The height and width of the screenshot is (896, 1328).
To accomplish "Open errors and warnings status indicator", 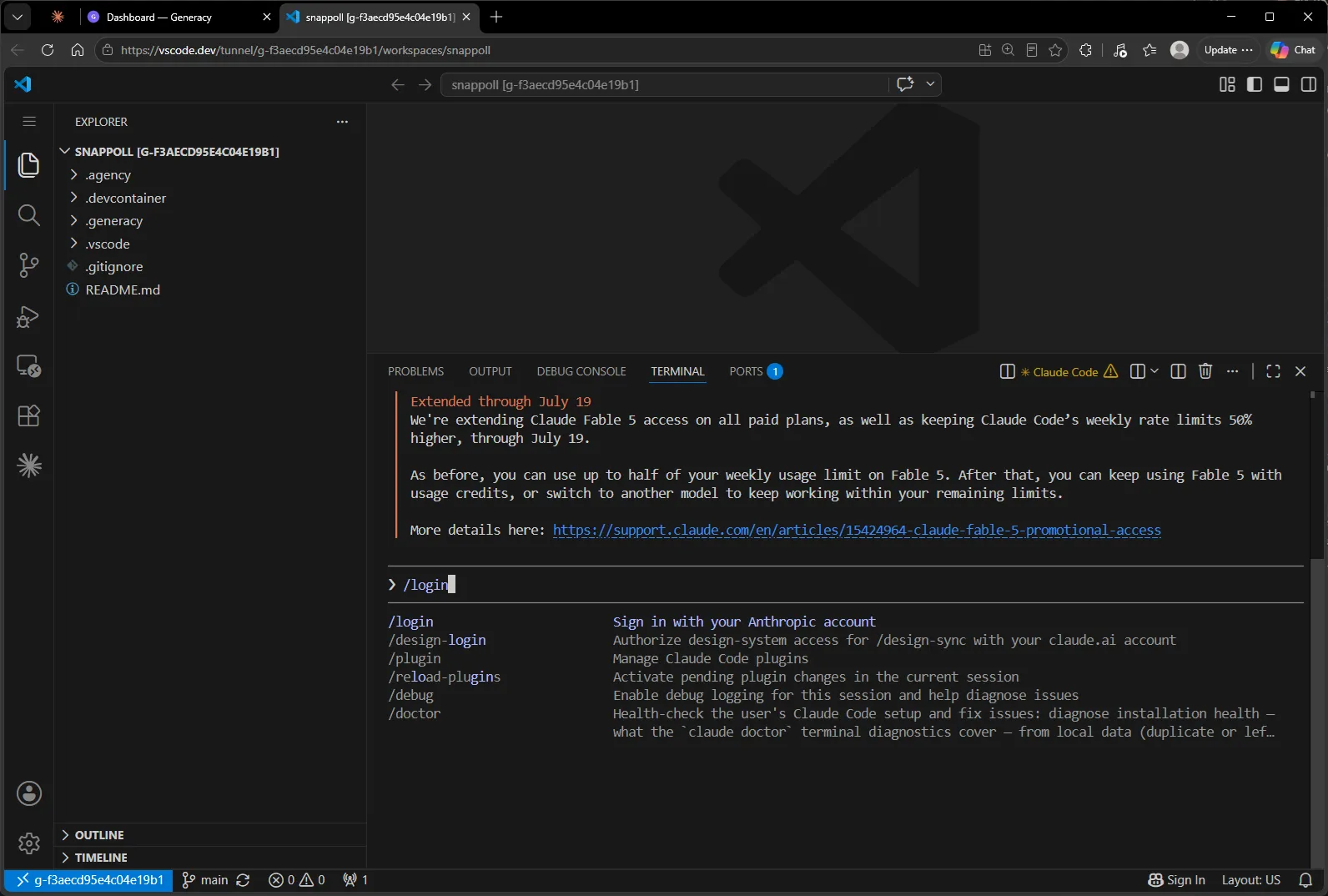I will tap(297, 880).
